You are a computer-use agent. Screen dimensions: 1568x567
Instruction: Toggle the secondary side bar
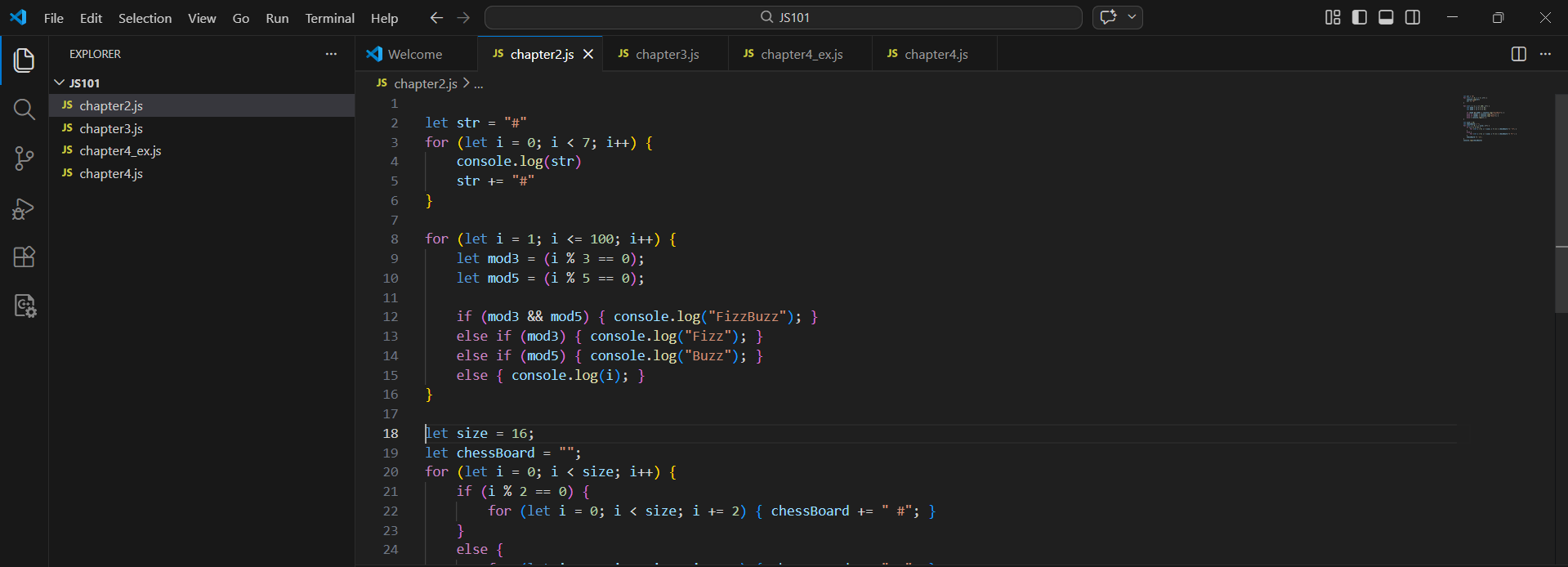coord(1413,17)
